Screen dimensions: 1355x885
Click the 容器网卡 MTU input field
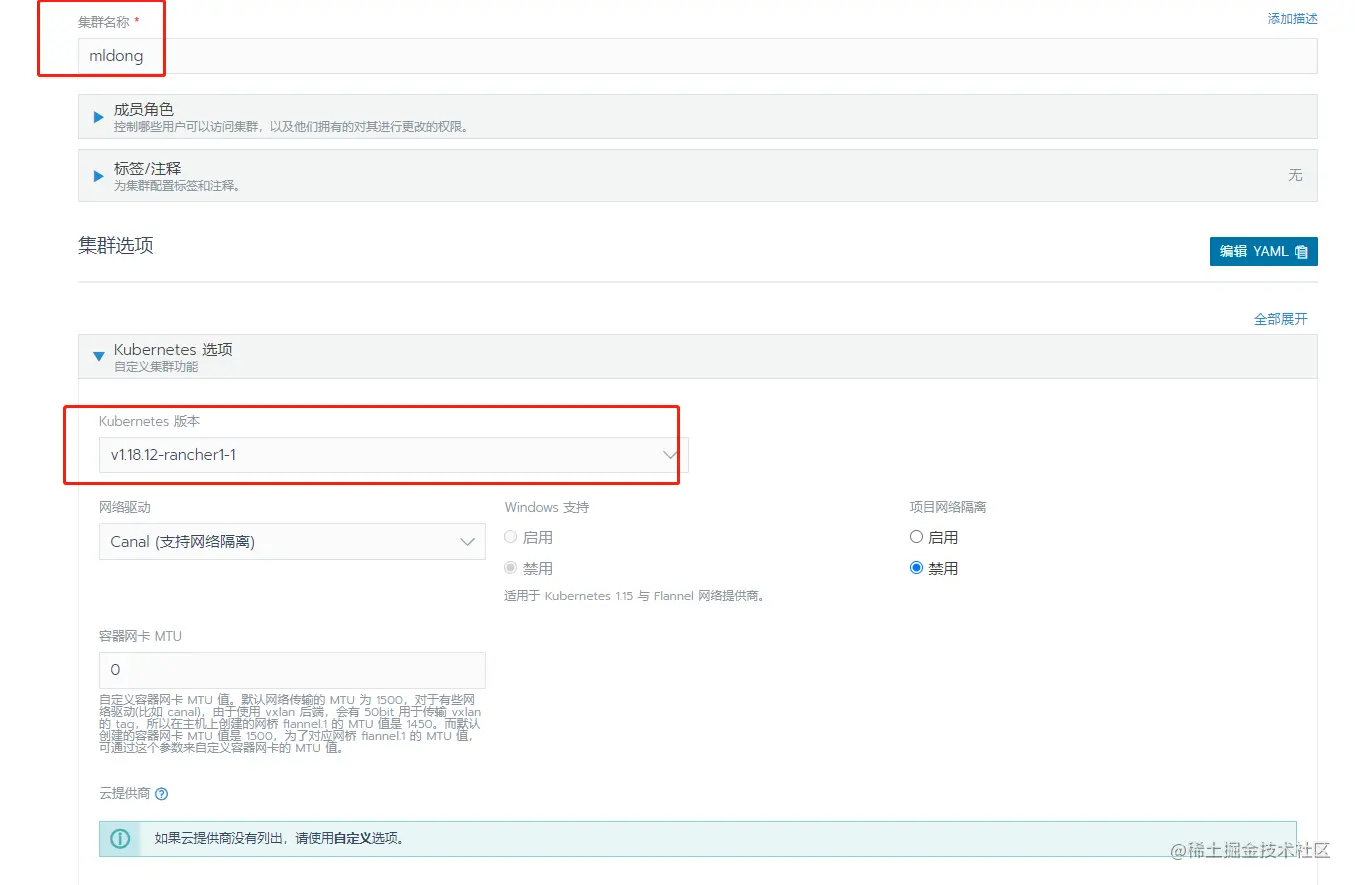292,670
